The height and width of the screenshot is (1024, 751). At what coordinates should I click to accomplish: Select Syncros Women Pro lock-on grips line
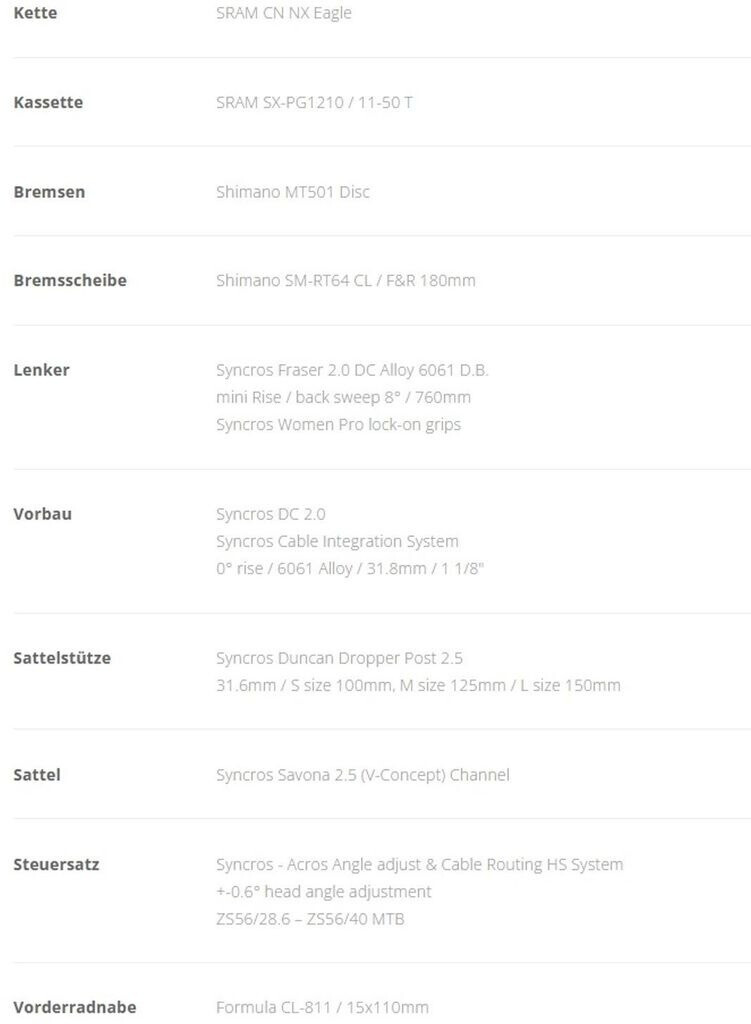[338, 424]
